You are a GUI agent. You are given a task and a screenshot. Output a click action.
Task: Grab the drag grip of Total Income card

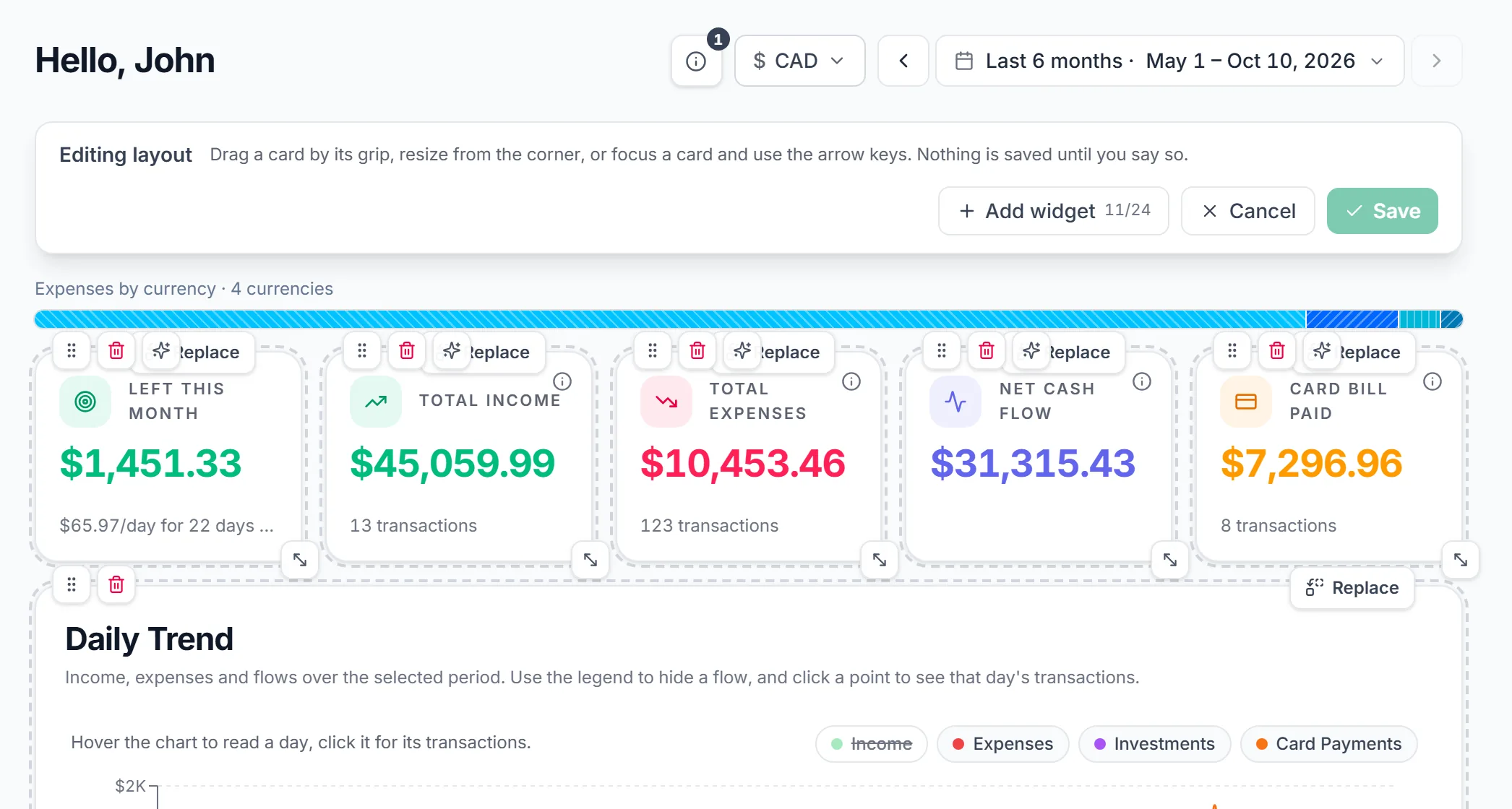pyautogui.click(x=362, y=351)
